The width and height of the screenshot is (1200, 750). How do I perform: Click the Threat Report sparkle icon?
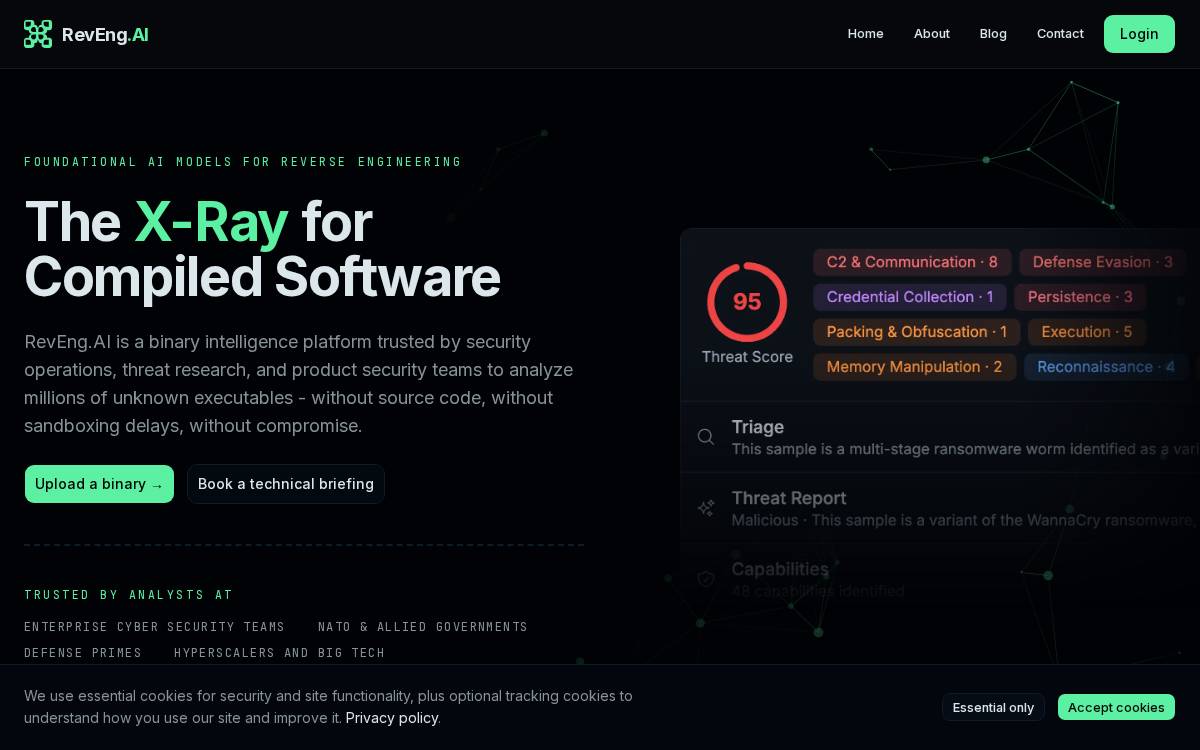click(706, 508)
